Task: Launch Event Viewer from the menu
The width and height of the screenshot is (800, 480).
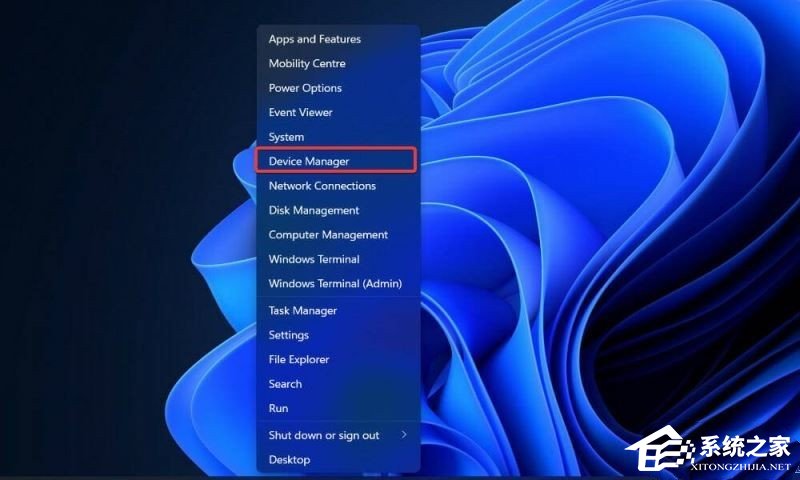Action: tap(300, 113)
